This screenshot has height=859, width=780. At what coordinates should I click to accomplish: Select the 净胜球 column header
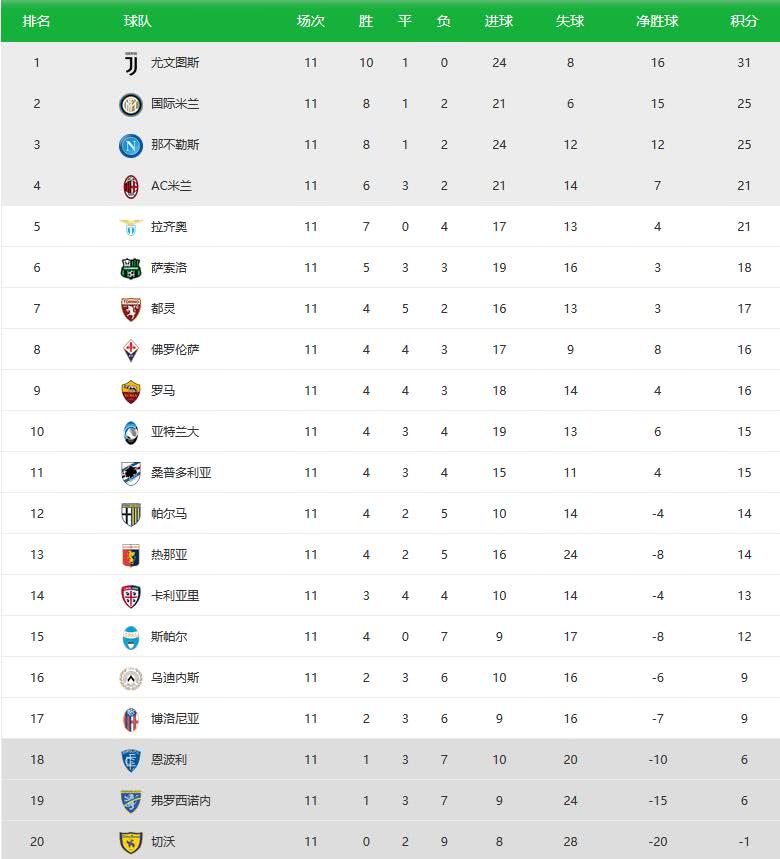coord(657,21)
